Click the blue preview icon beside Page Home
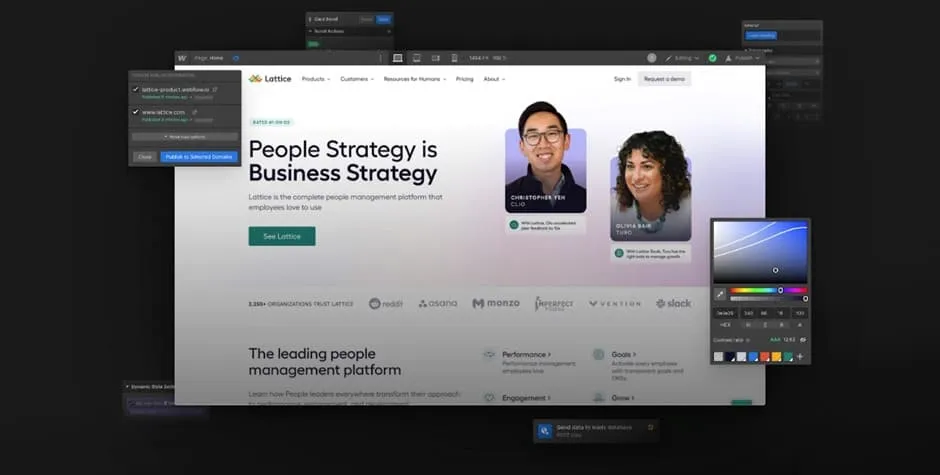 point(236,58)
